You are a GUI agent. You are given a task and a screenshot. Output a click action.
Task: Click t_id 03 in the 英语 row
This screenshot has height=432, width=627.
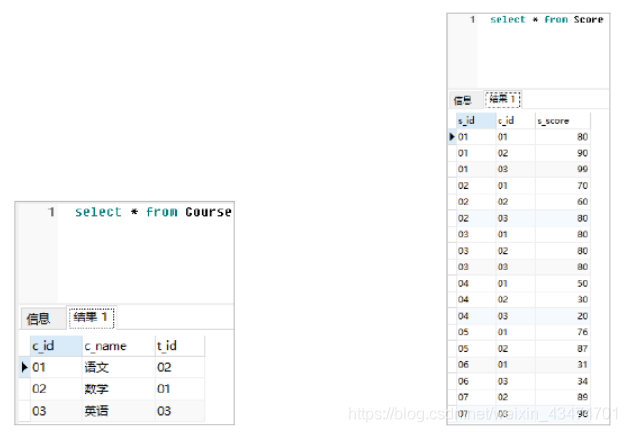180,411
